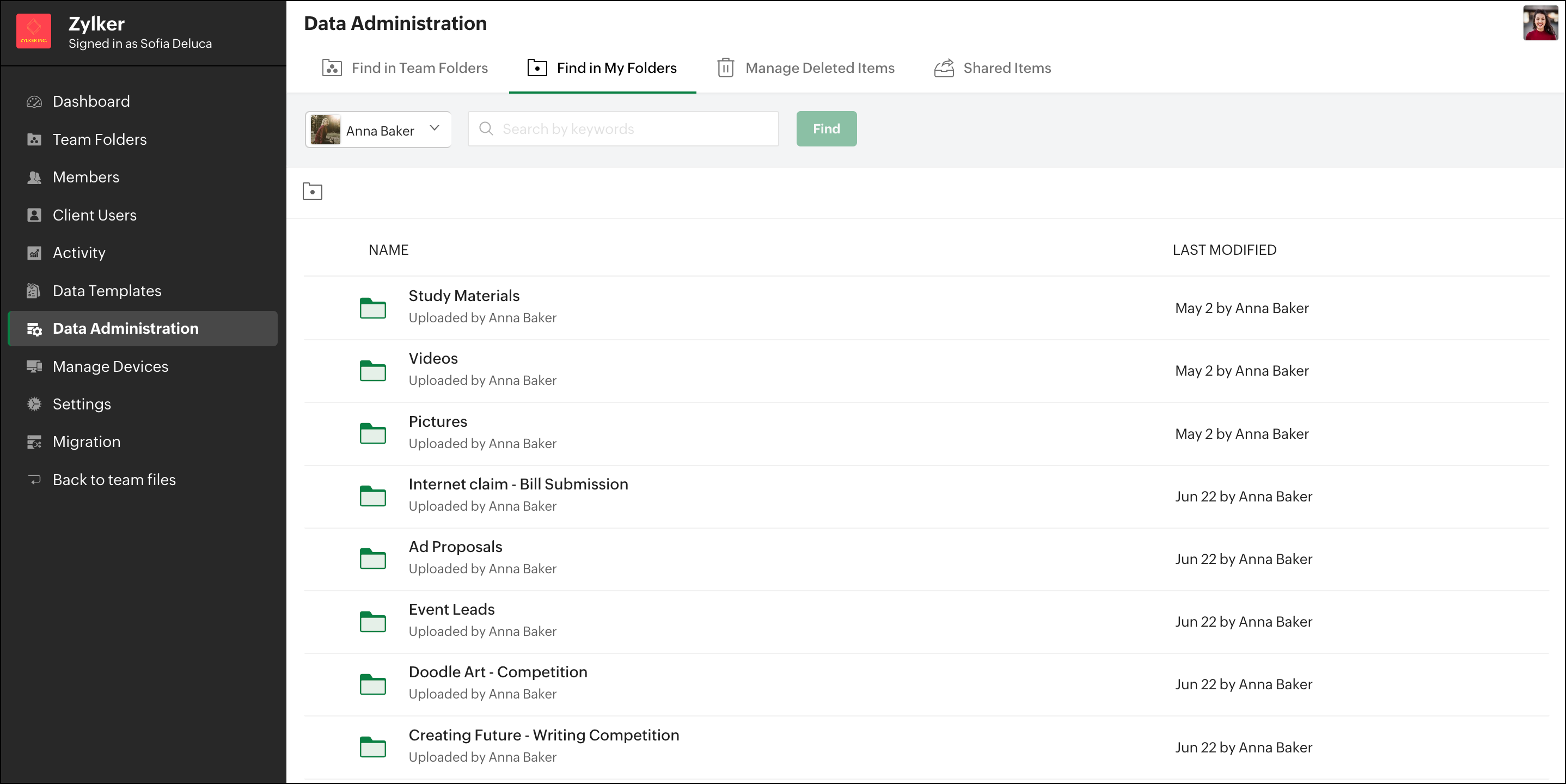Go to the Shared Items tab
Viewport: 1566px width, 784px height.
[993, 68]
